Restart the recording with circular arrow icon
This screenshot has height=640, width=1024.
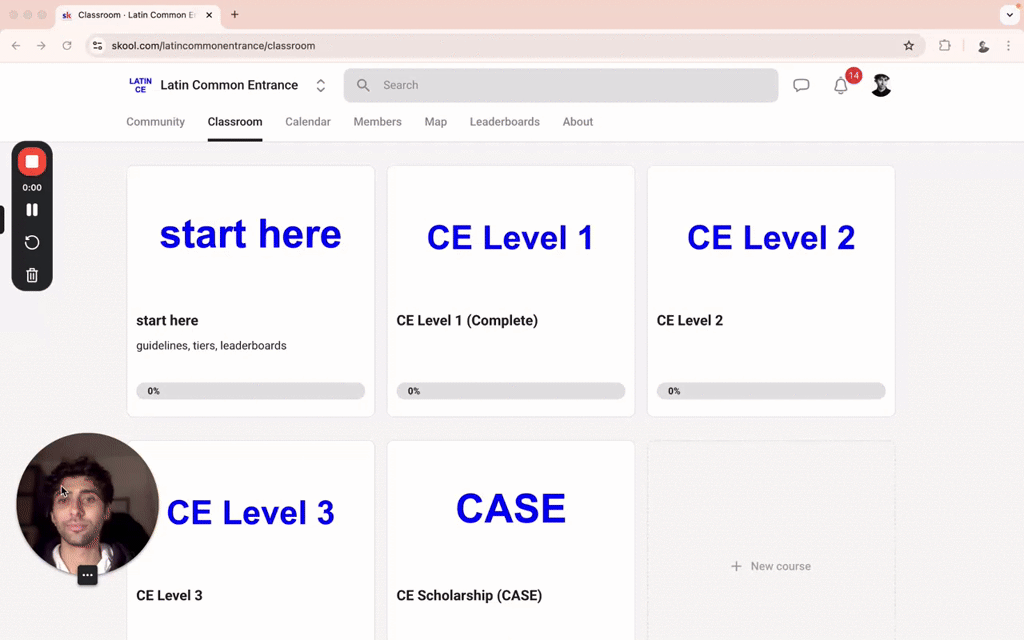(32, 242)
